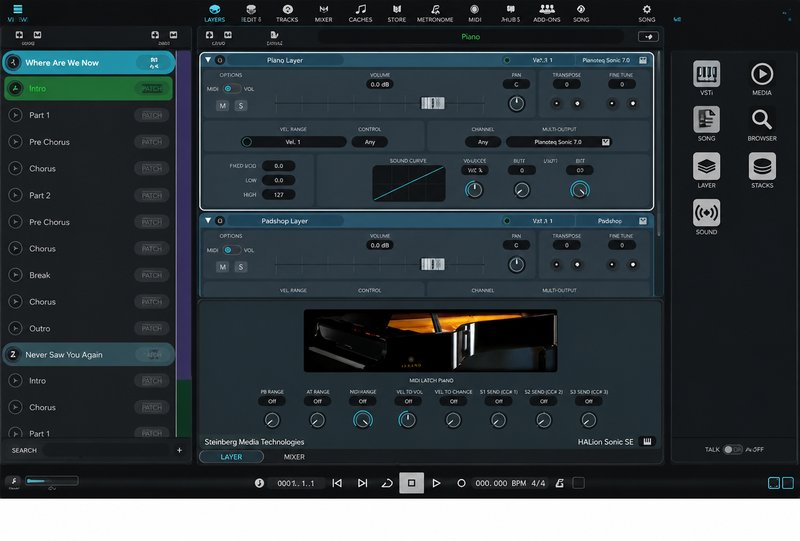The width and height of the screenshot is (800, 541).
Task: Start playback with the play button
Action: [x=436, y=483]
